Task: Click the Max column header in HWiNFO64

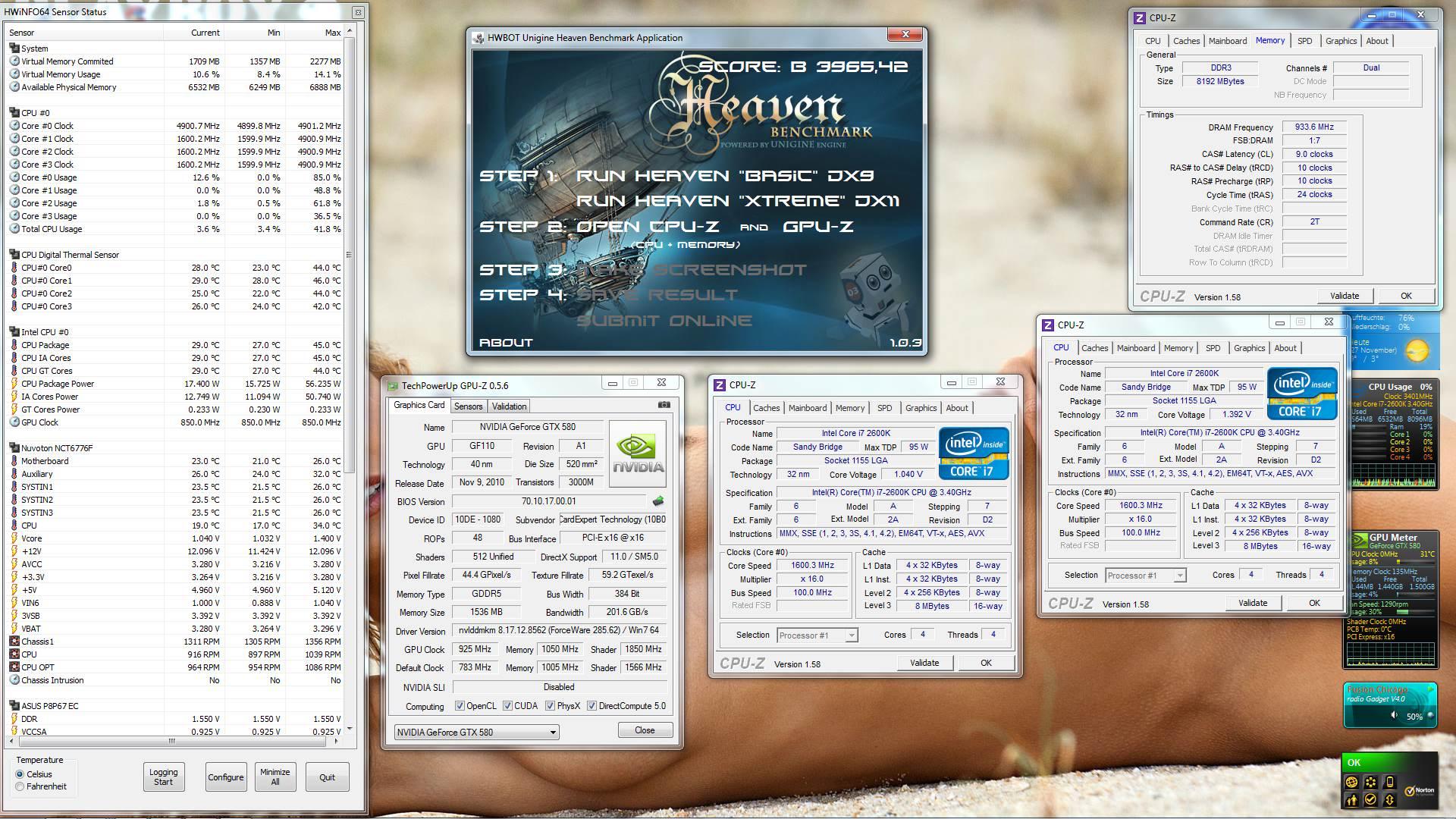Action: point(315,33)
